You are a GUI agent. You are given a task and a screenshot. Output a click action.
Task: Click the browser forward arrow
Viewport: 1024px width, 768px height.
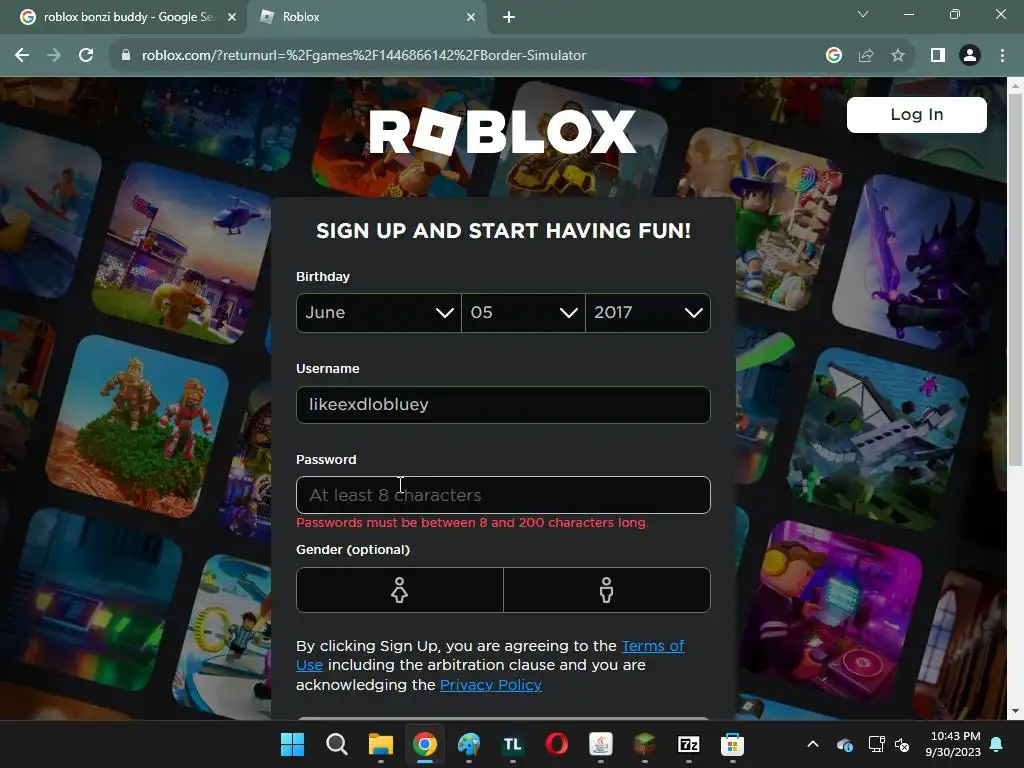[54, 56]
